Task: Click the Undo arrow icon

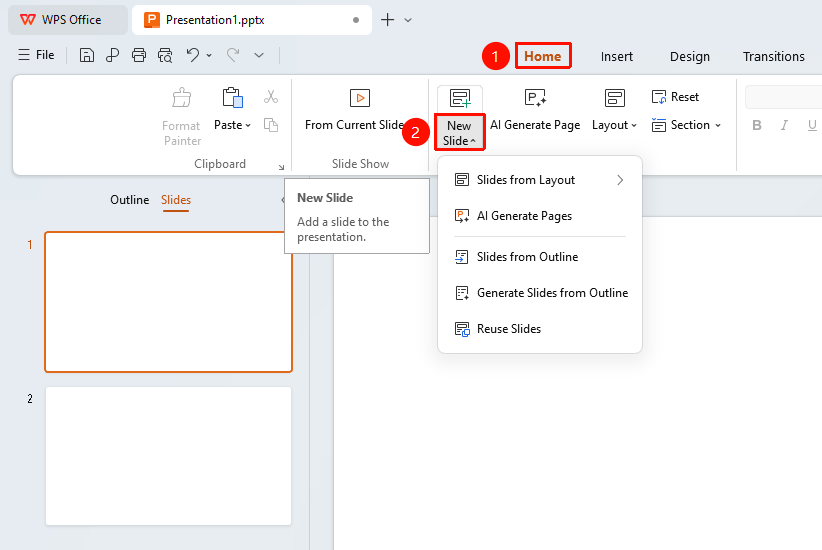Action: pyautogui.click(x=193, y=55)
